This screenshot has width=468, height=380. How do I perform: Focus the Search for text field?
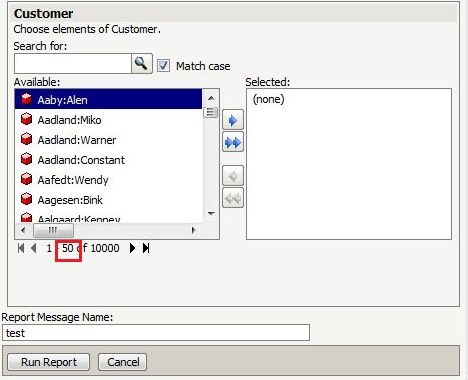pyautogui.click(x=73, y=64)
